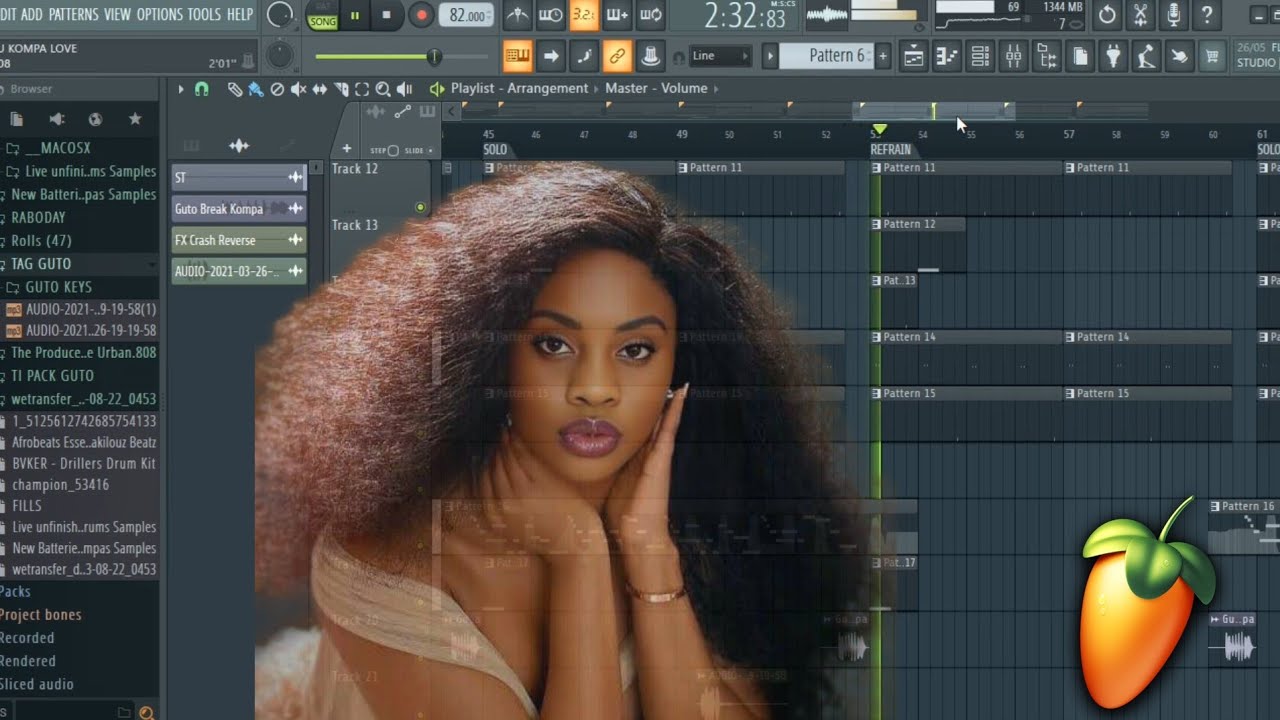The image size is (1280, 720).
Task: Open the OPTIONS menu
Action: pos(160,14)
